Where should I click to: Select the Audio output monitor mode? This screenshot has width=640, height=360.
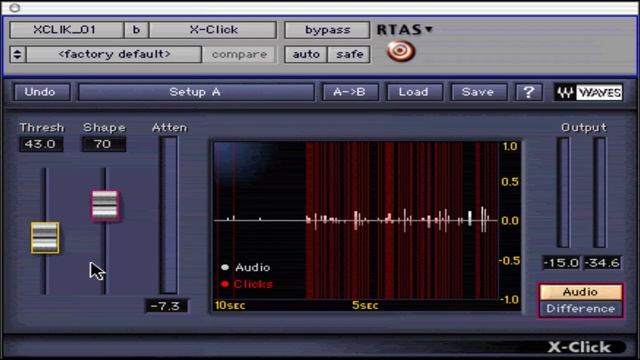[x=580, y=292]
